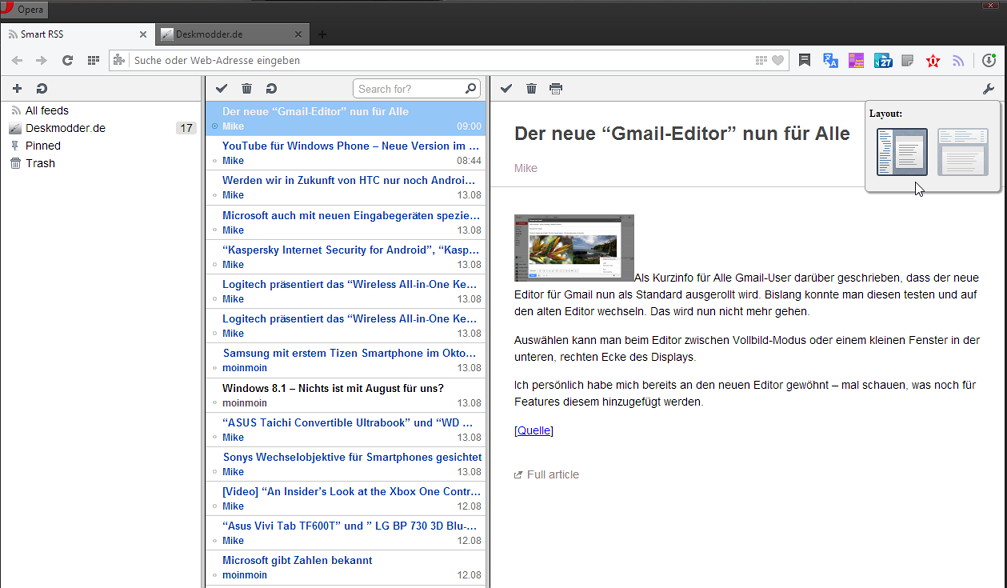Select All feeds in the sidebar
The width and height of the screenshot is (1007, 588).
click(47, 110)
